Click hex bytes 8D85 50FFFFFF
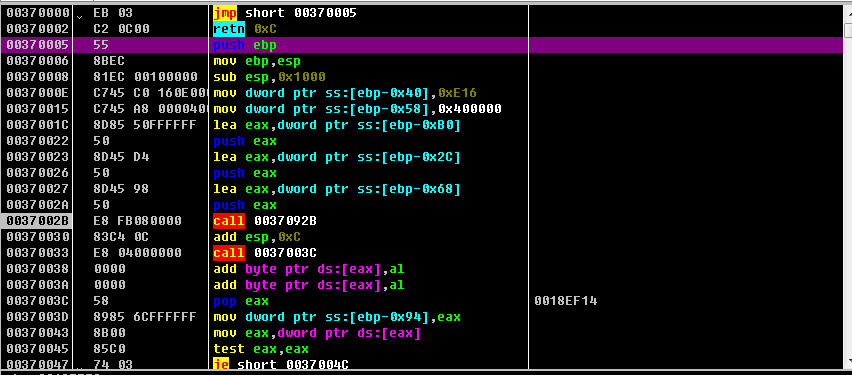 146,125
